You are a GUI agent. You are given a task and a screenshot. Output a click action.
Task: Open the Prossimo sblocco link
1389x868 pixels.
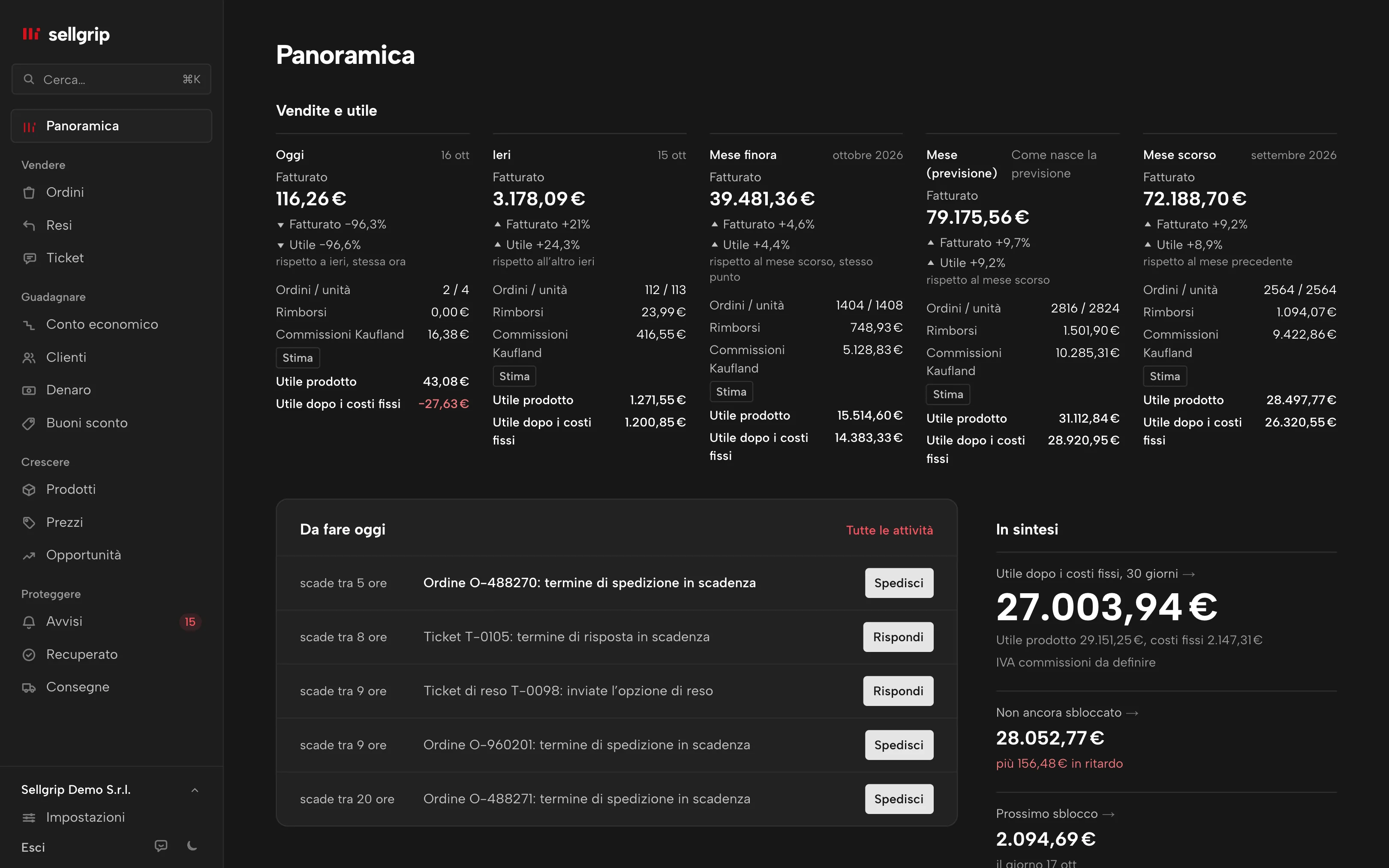(1055, 814)
